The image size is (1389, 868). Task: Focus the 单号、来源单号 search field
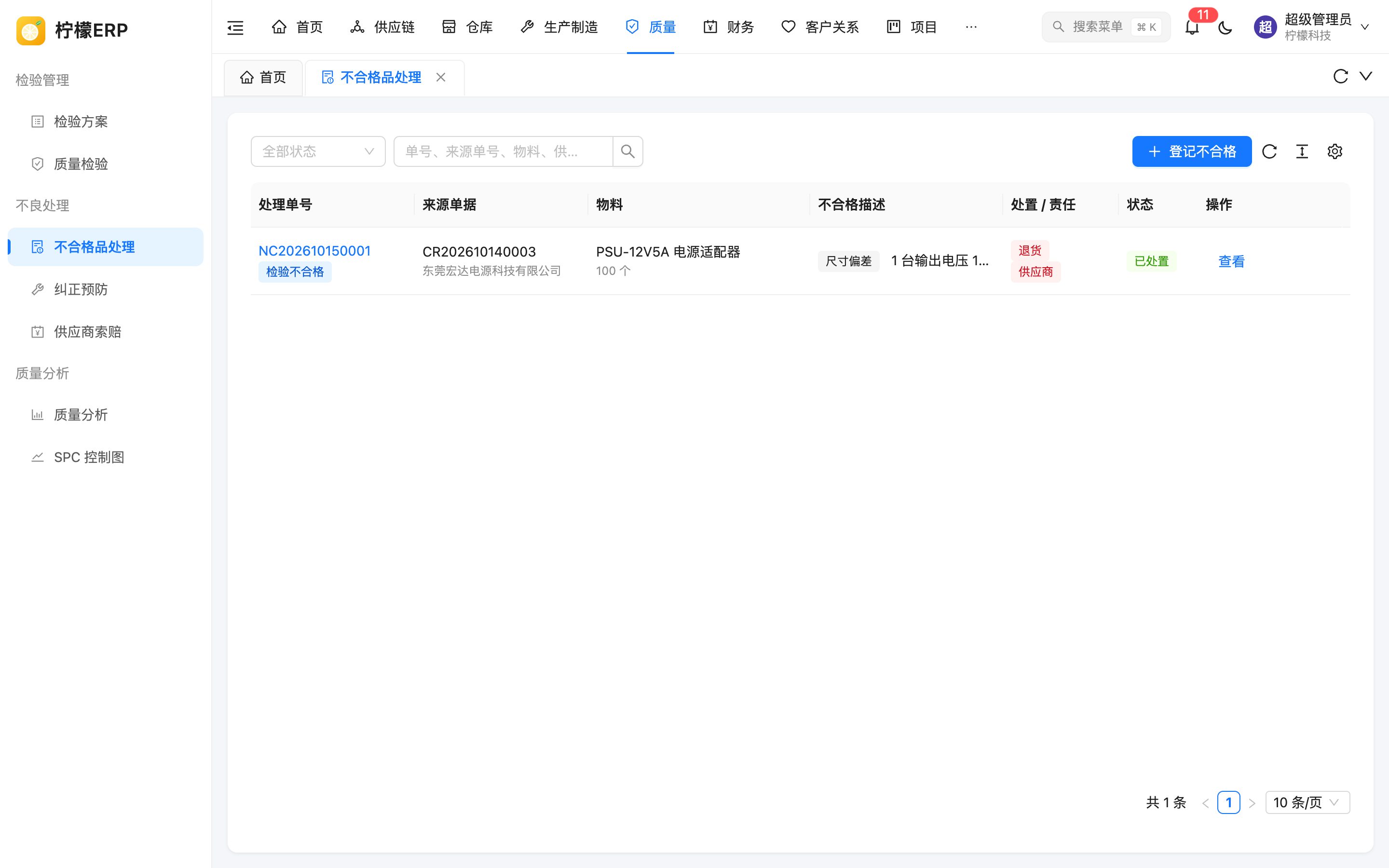coord(504,151)
